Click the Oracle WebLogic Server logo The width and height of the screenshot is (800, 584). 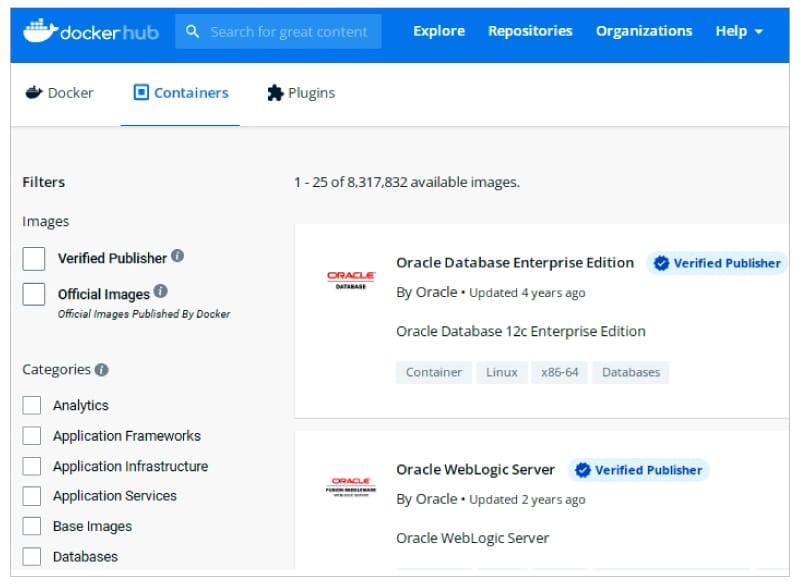(351, 486)
